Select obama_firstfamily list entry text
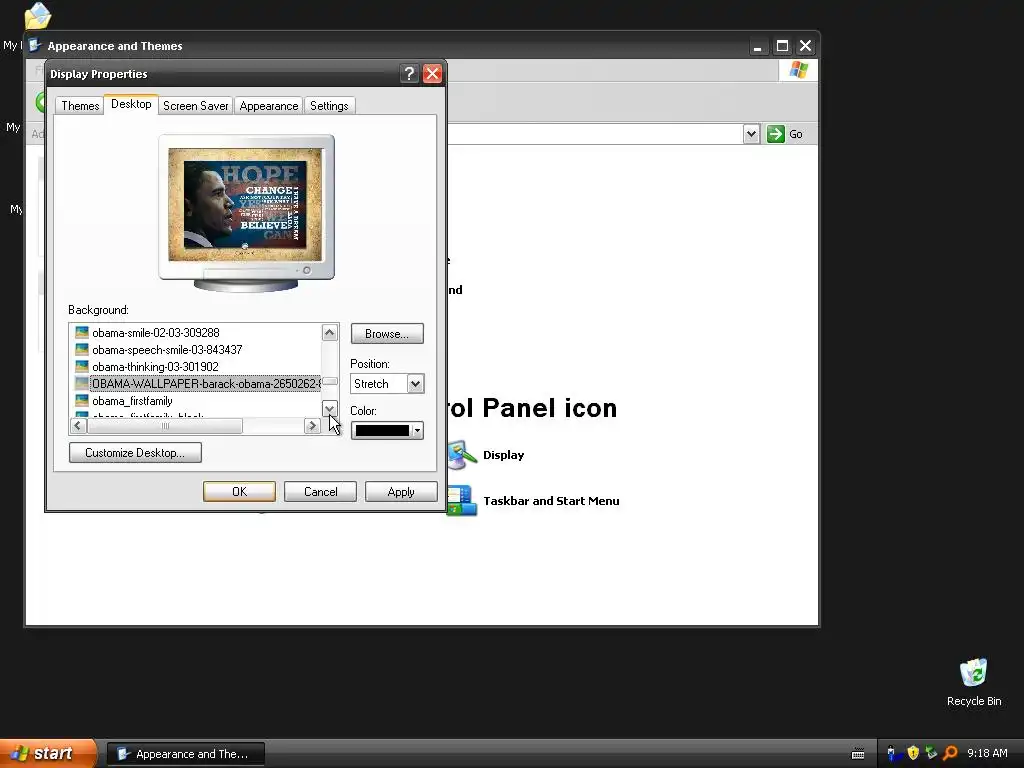Viewport: 1024px width, 768px height. pos(133,401)
